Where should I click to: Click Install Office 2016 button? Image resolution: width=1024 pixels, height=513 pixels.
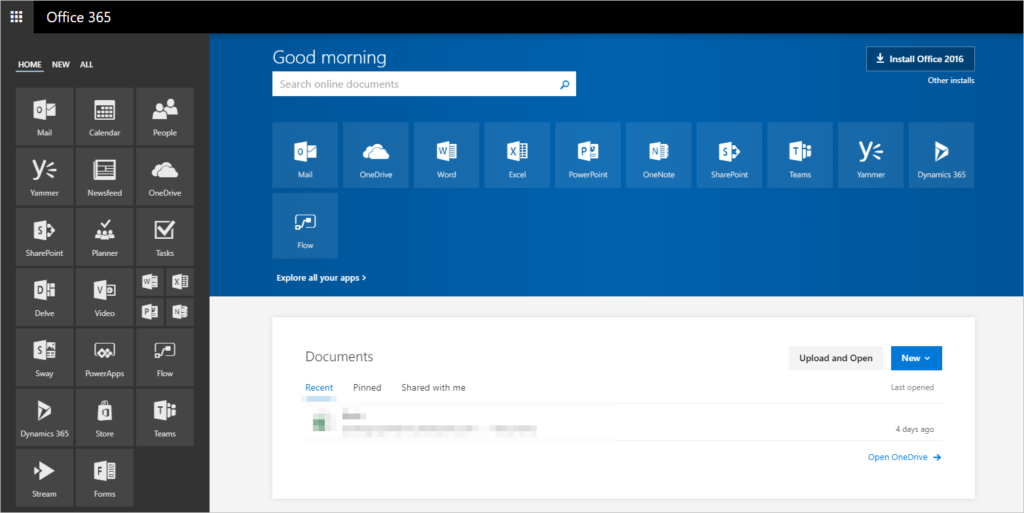(920, 59)
